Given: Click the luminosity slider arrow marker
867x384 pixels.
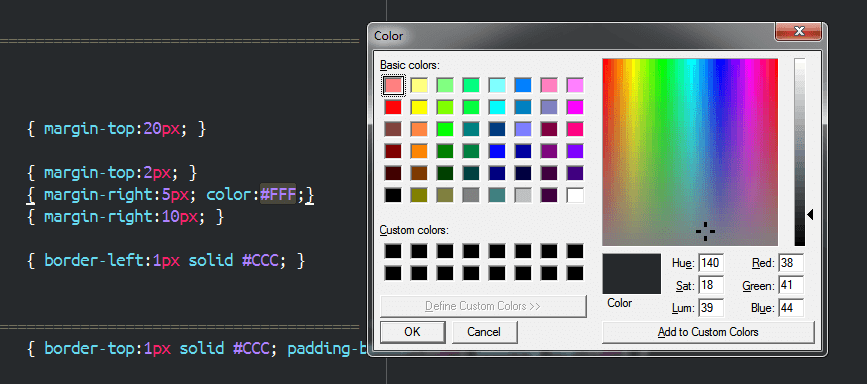Looking at the screenshot, I should point(809,214).
